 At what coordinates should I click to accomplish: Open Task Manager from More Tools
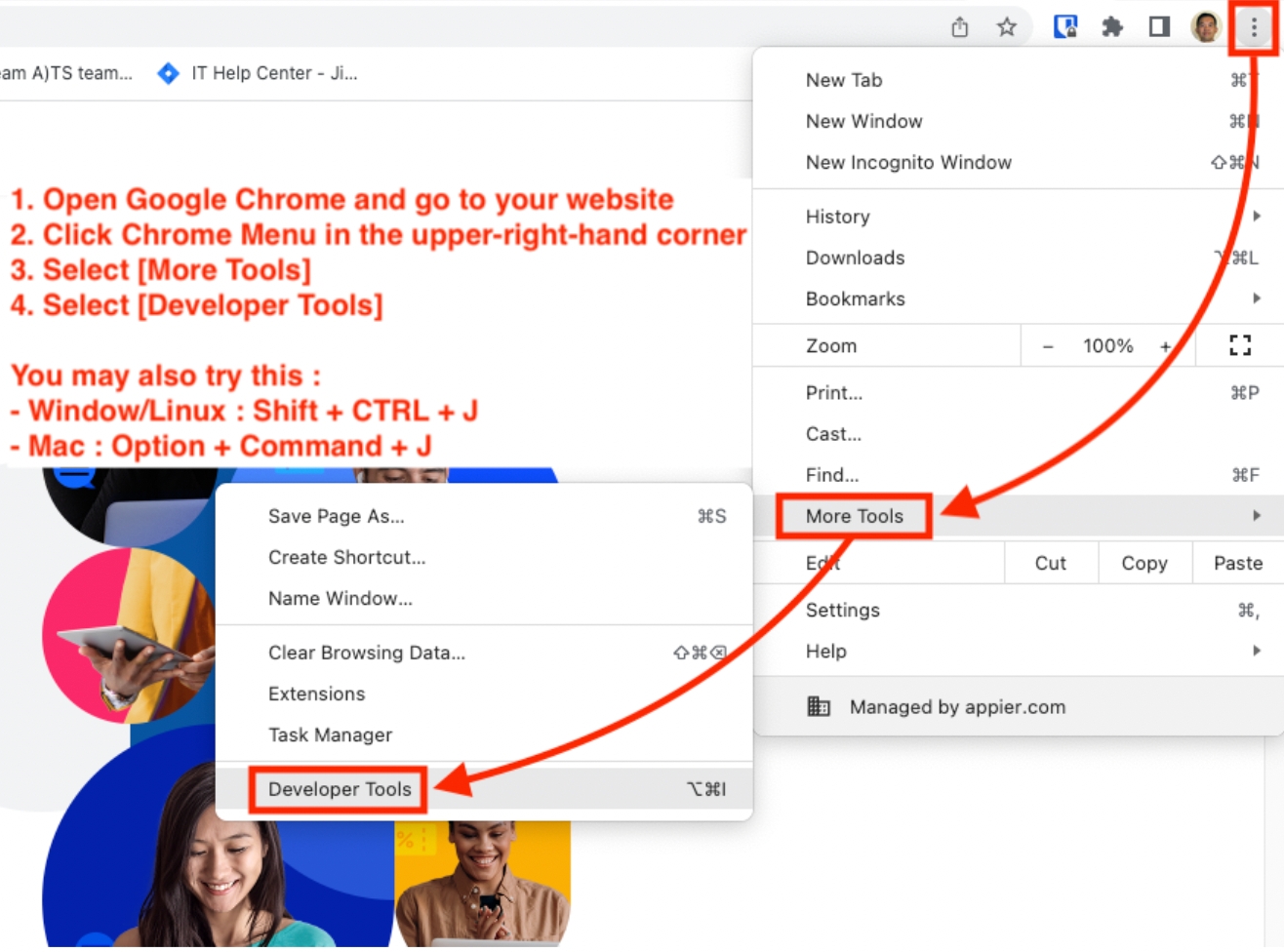[x=330, y=734]
